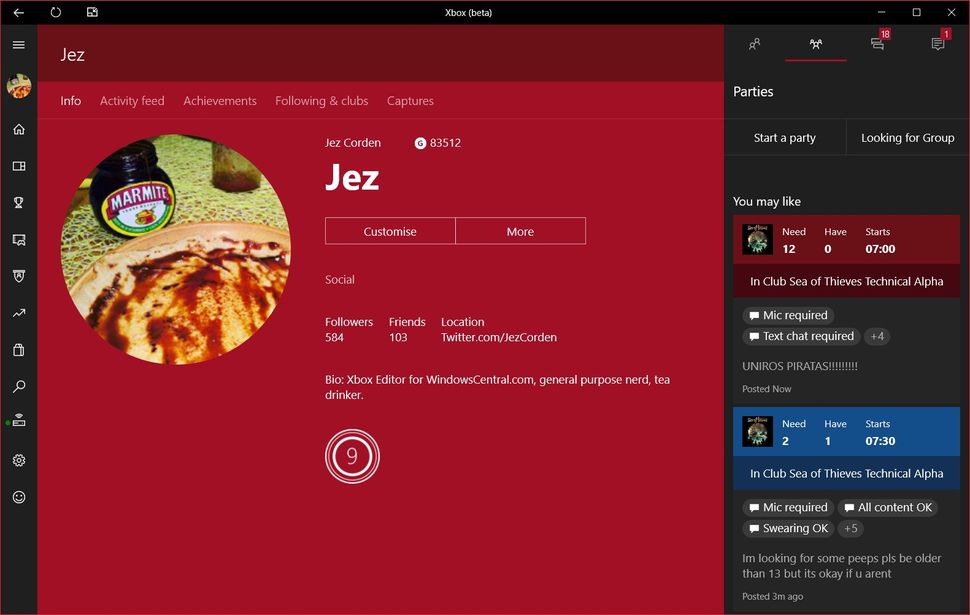Image resolution: width=970 pixels, height=615 pixels.
Task: Open the Xbox console connection icon
Action: tap(18, 423)
